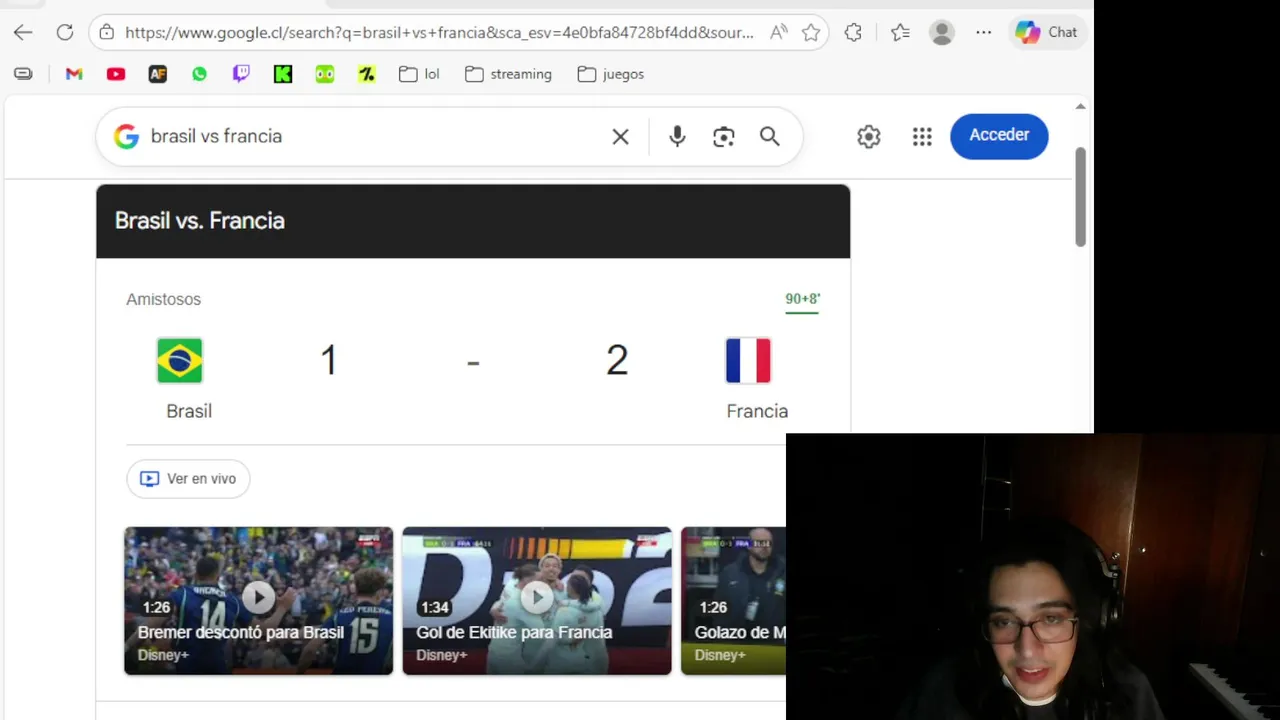
Task: Open the WhatsApp bookmark icon
Action: [x=199, y=74]
